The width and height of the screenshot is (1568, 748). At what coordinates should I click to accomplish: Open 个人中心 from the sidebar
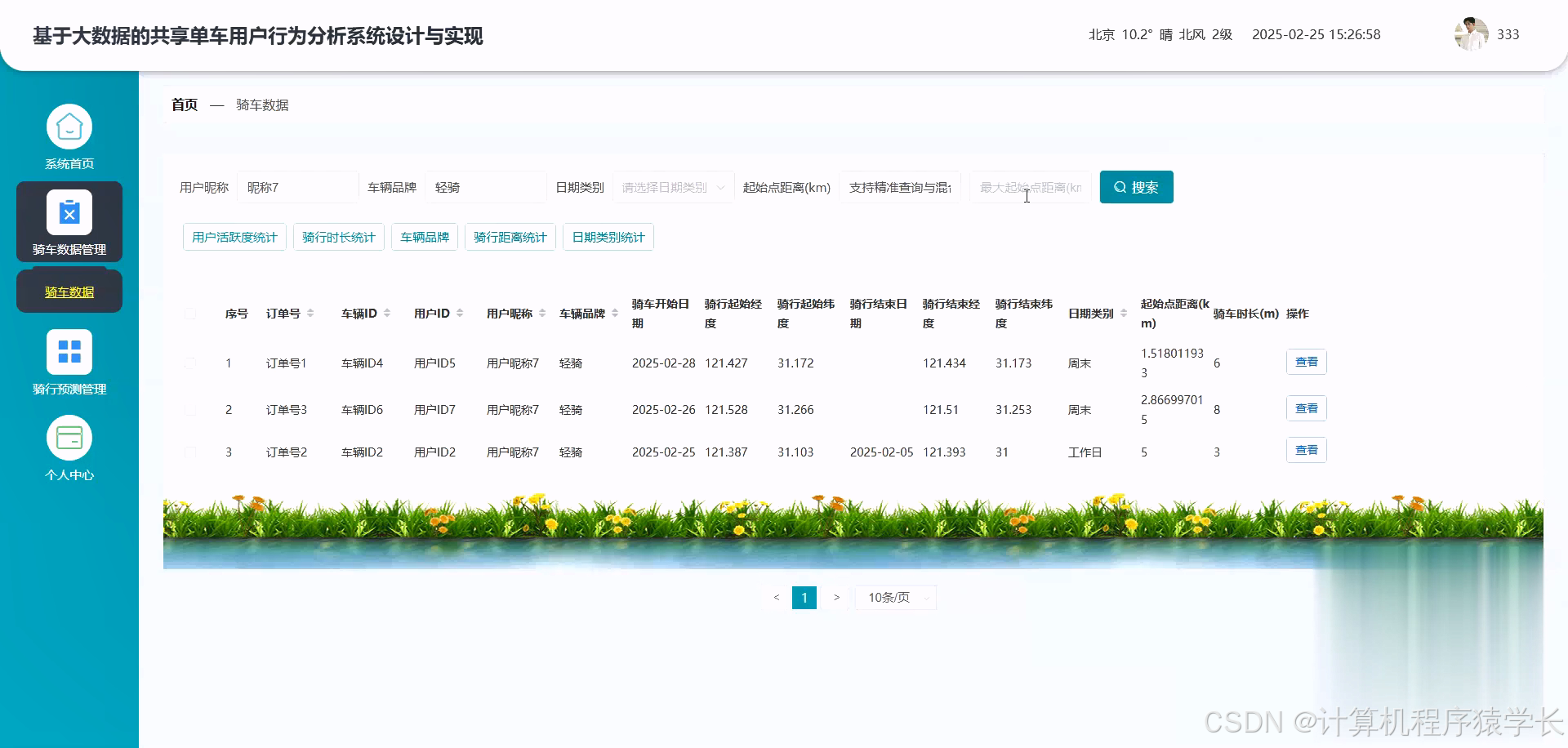coord(69,447)
